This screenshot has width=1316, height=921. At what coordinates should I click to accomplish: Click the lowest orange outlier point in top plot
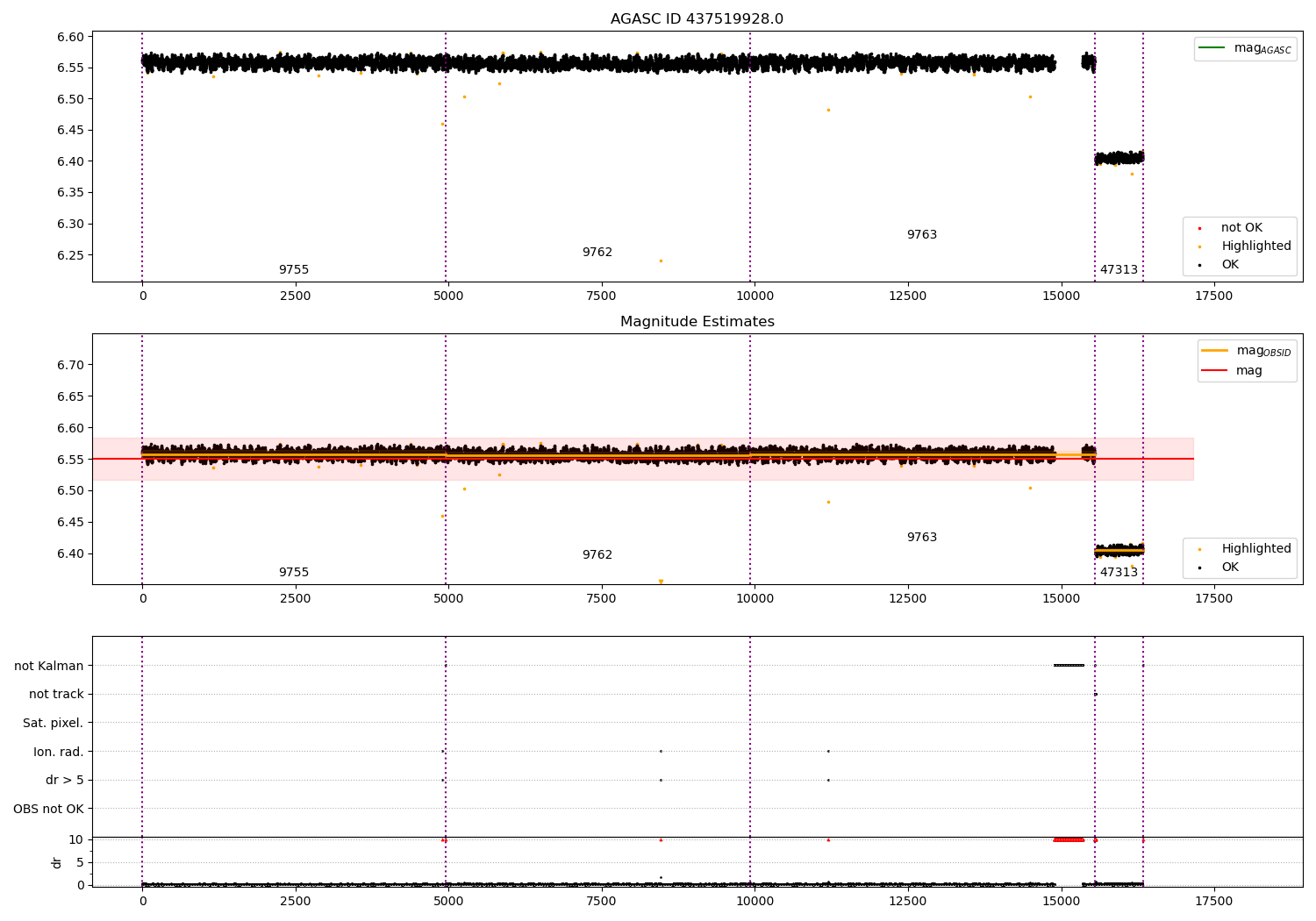point(661,261)
